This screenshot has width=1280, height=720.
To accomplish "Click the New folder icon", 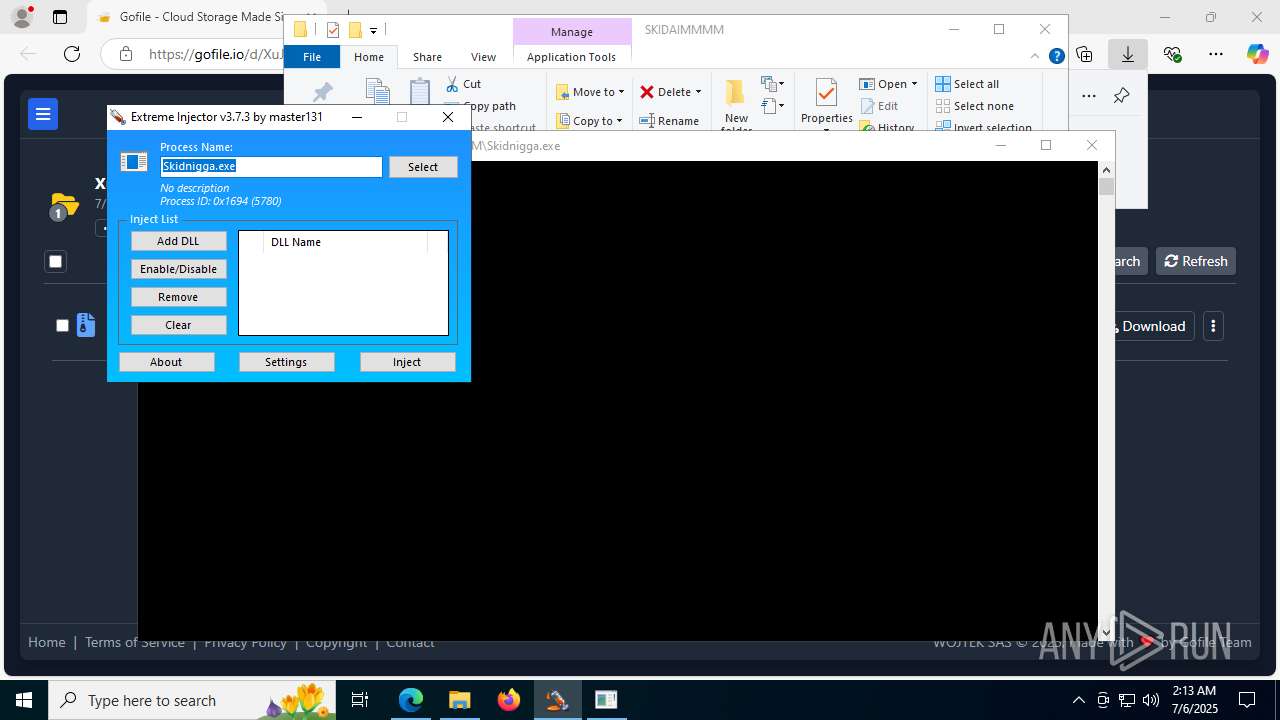I will click(x=736, y=93).
